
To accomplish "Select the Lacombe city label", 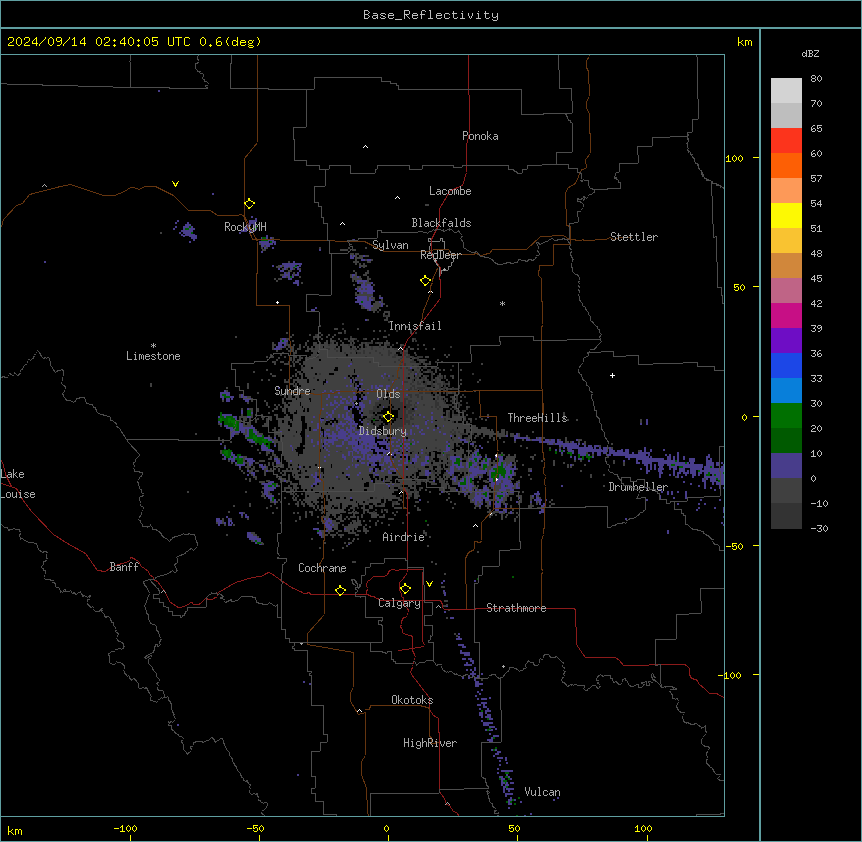I will coord(450,191).
